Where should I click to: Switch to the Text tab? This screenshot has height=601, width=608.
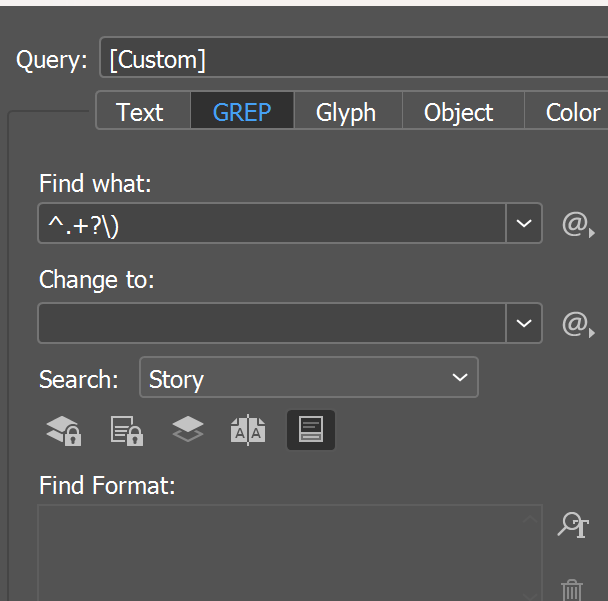[140, 112]
